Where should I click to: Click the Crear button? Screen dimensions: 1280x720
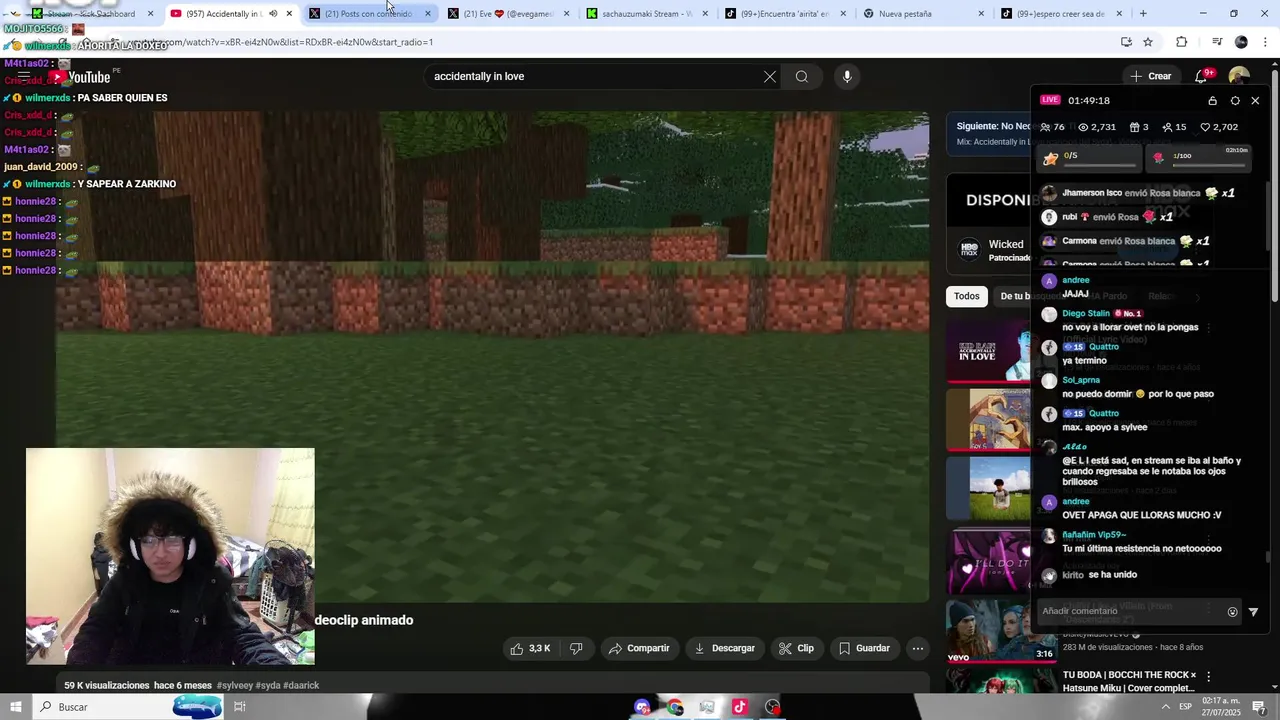(x=1150, y=76)
